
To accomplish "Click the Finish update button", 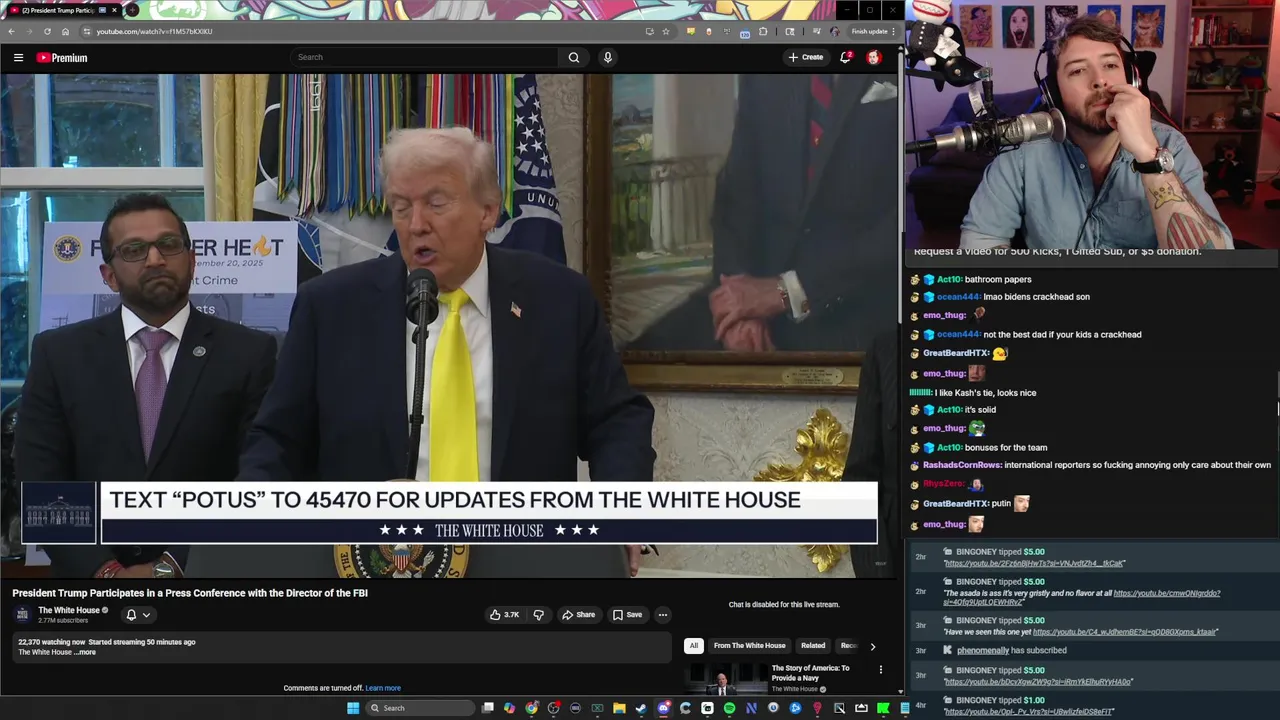I will pyautogui.click(x=873, y=31).
